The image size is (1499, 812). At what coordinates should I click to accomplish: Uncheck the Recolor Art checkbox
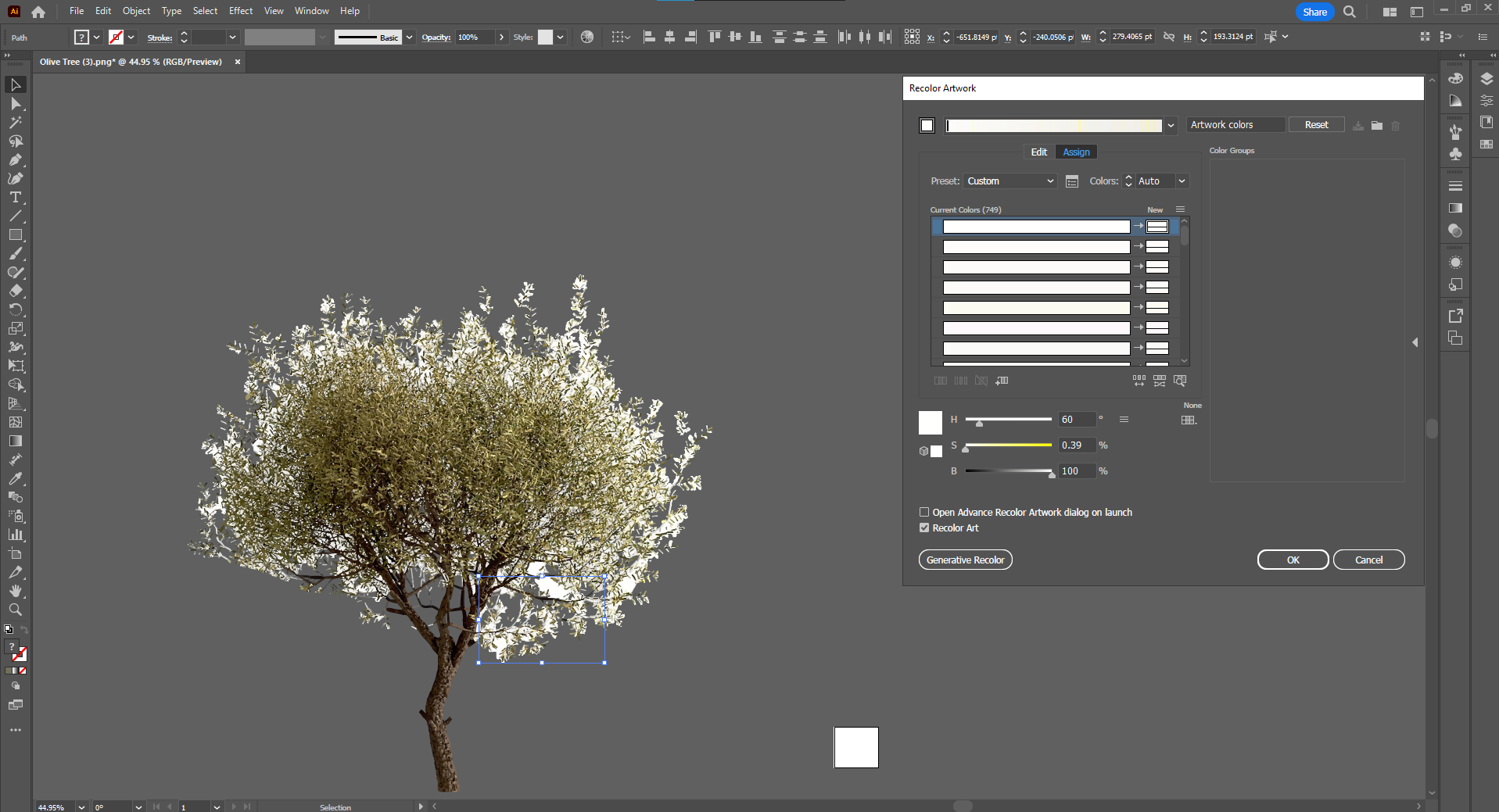pyautogui.click(x=923, y=528)
